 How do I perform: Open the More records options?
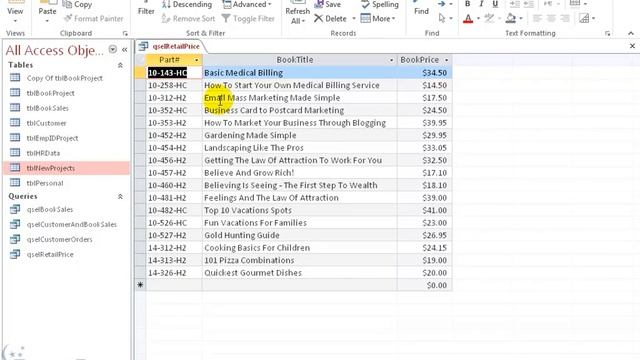(378, 18)
